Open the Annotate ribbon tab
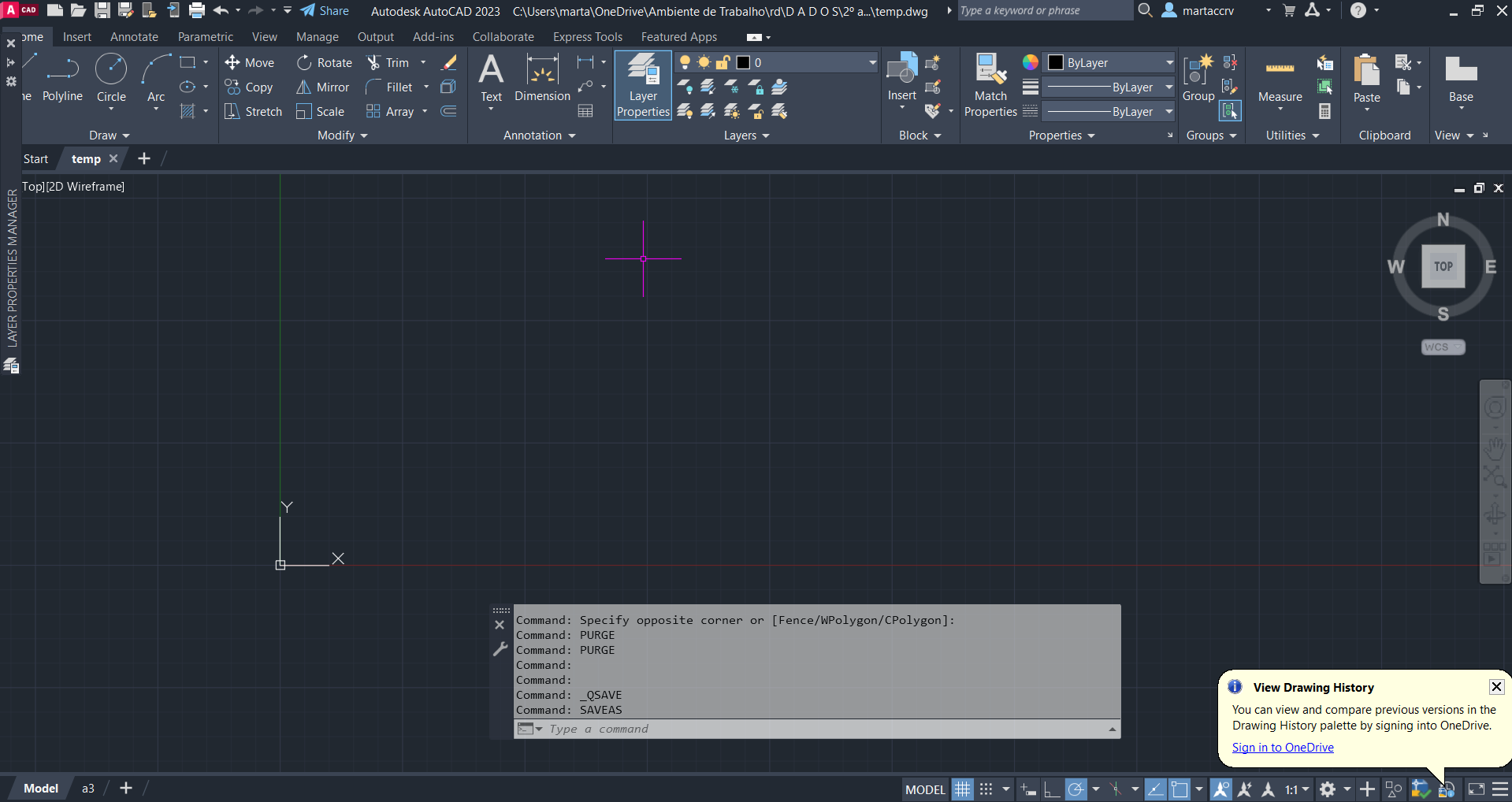Viewport: 1512px width, 802px height. [134, 37]
